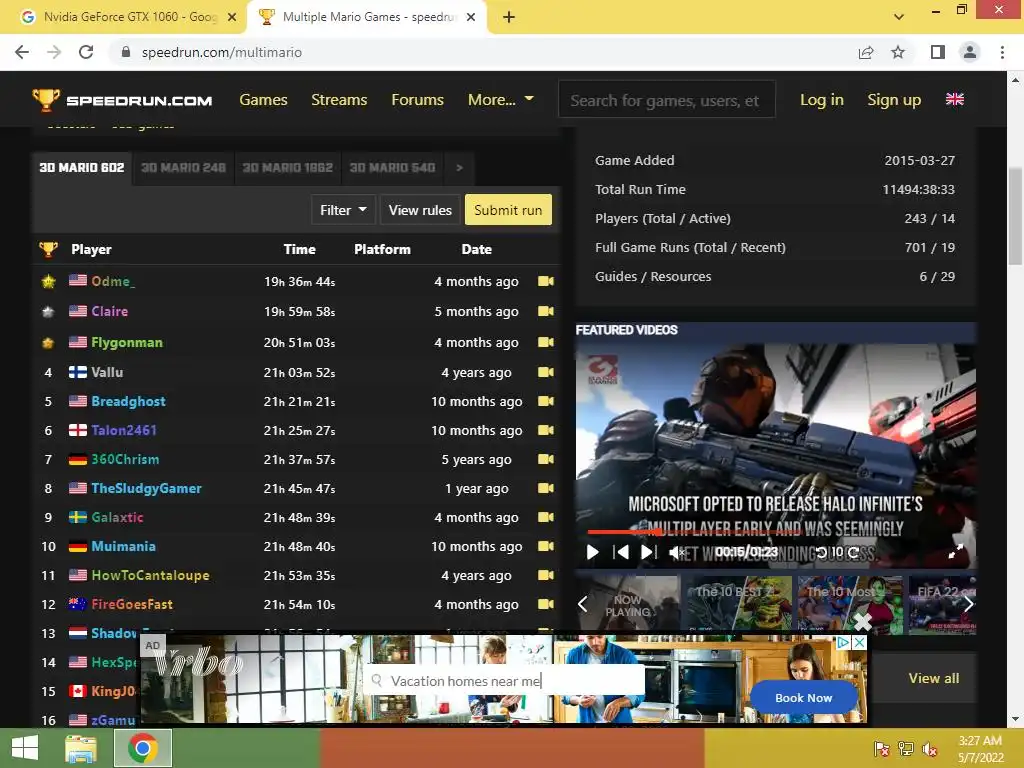1024x768 pixels.
Task: Open Streams in navigation
Action: [339, 100]
